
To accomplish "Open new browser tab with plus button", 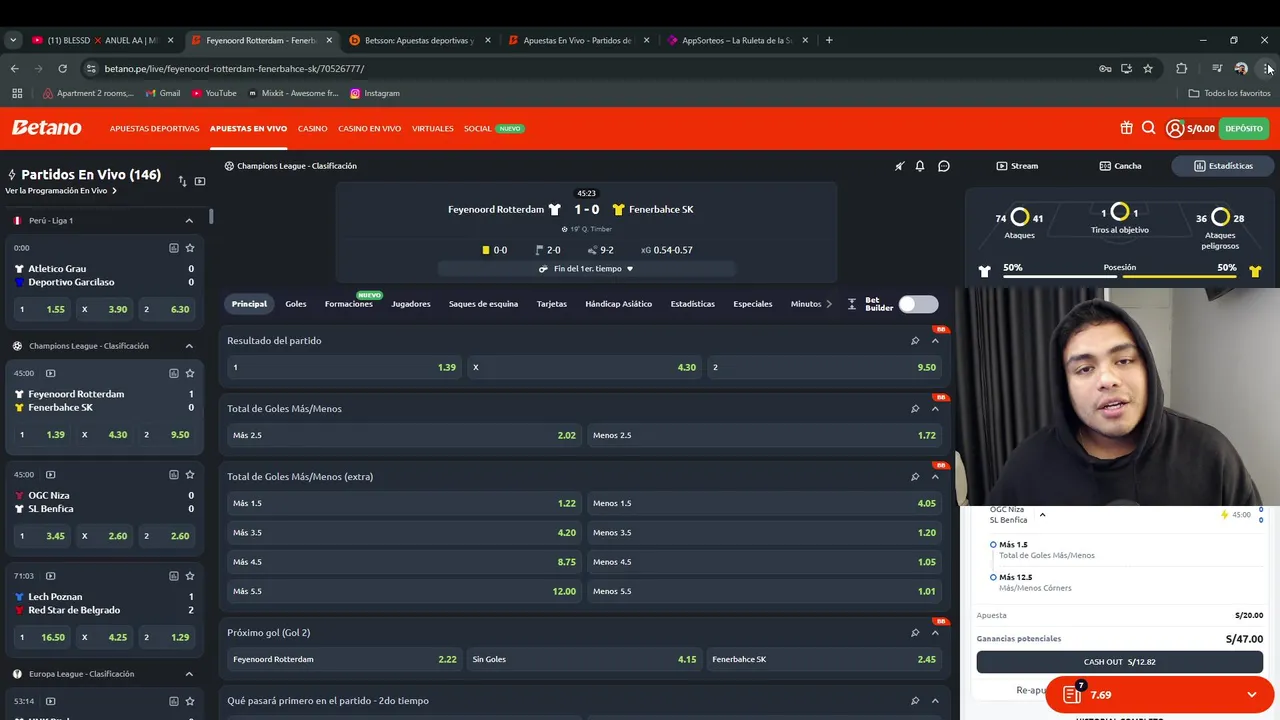I will point(829,40).
